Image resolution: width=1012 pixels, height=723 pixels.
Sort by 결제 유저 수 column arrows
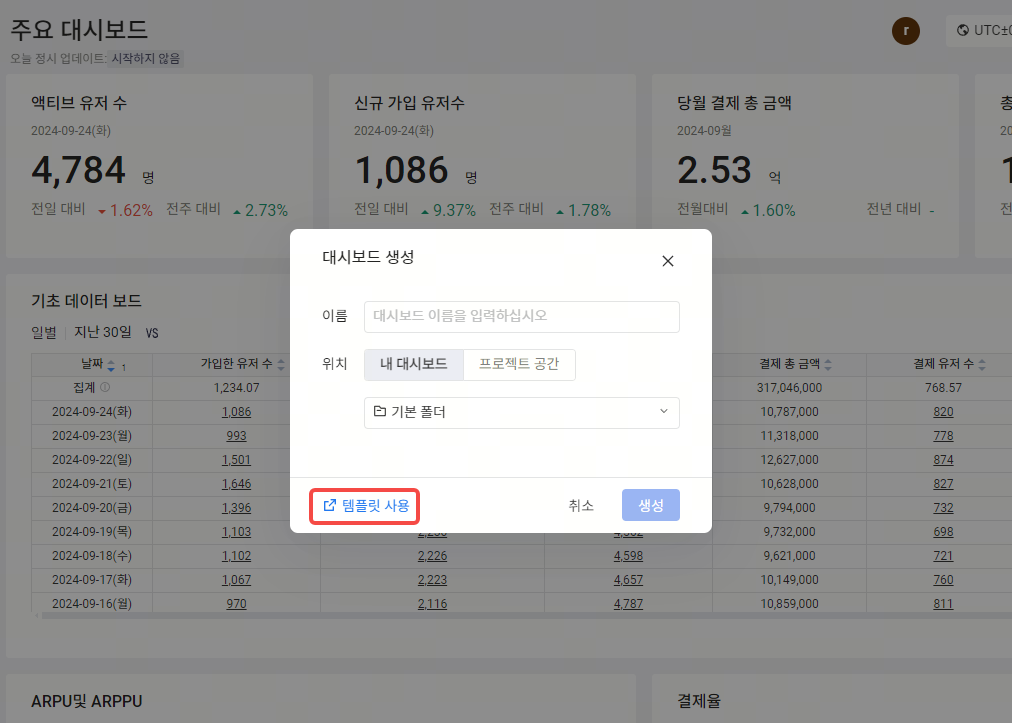pos(982,365)
